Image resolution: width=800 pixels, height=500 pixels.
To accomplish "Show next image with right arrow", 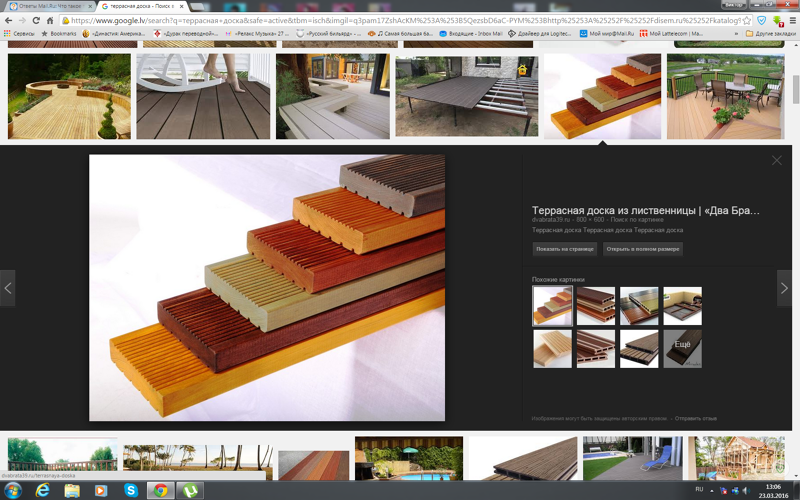I will tap(784, 288).
